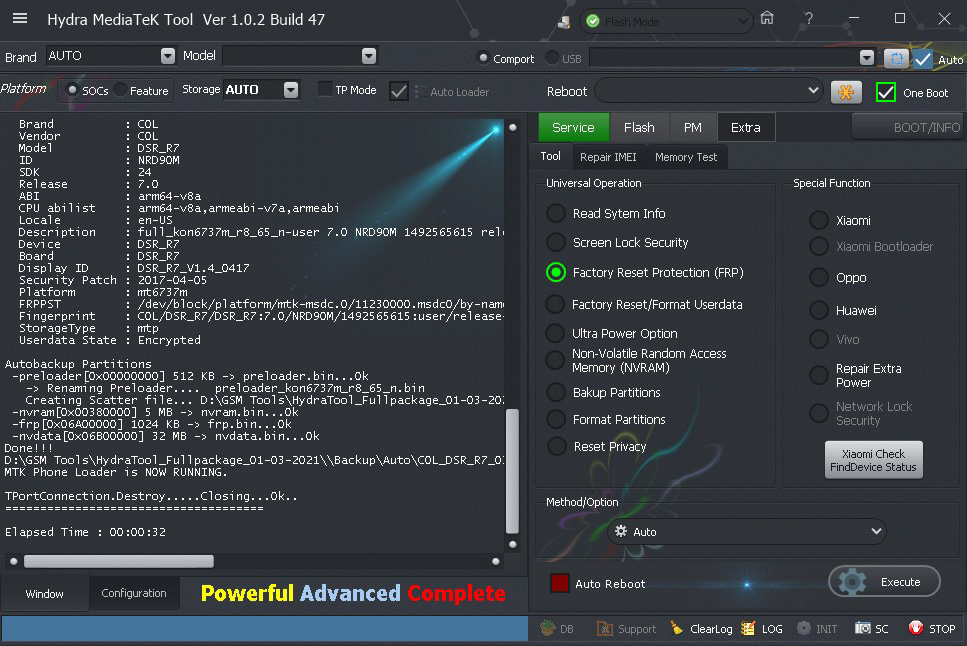Toggle the Auto Loader checkbox
The height and width of the screenshot is (646, 967).
(399, 91)
